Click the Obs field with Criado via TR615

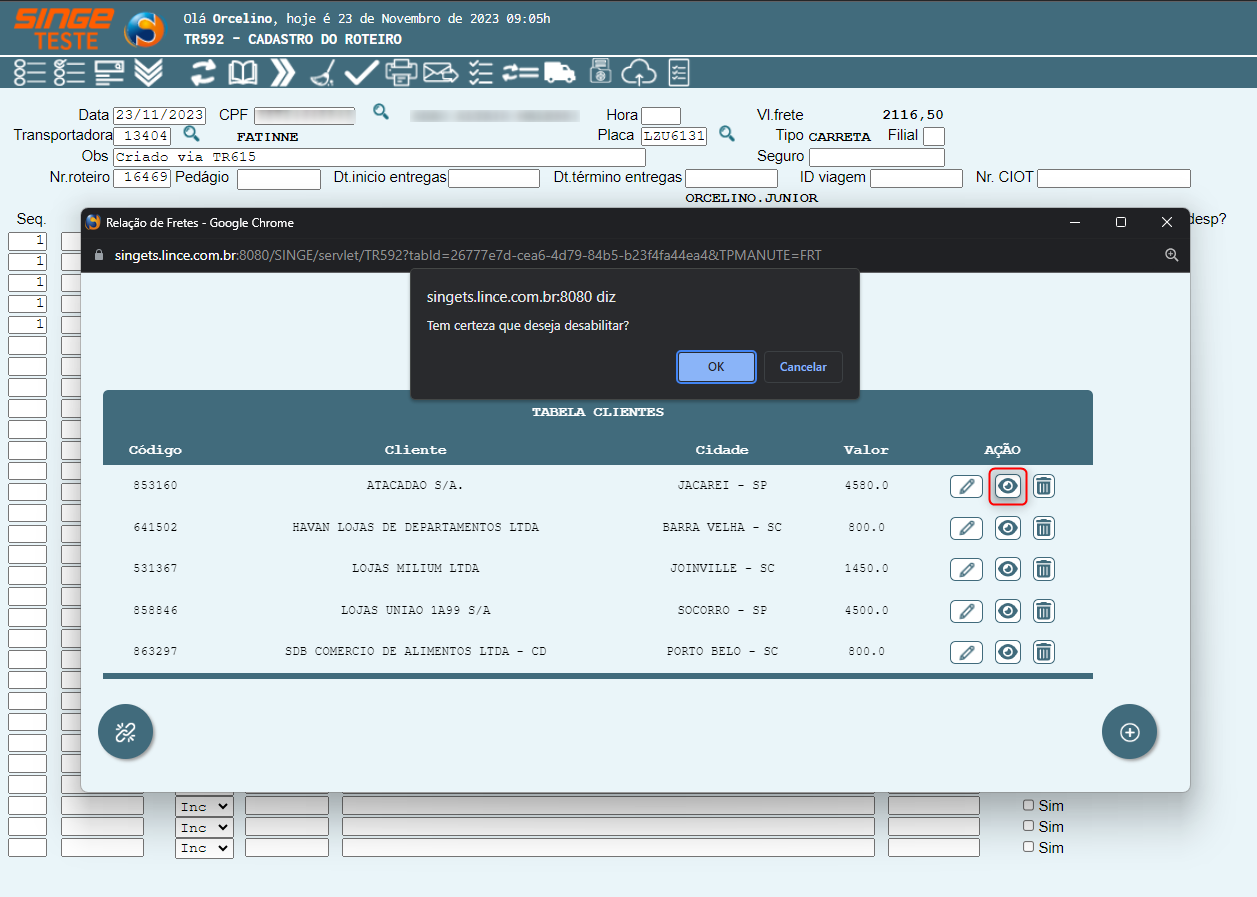tap(379, 157)
